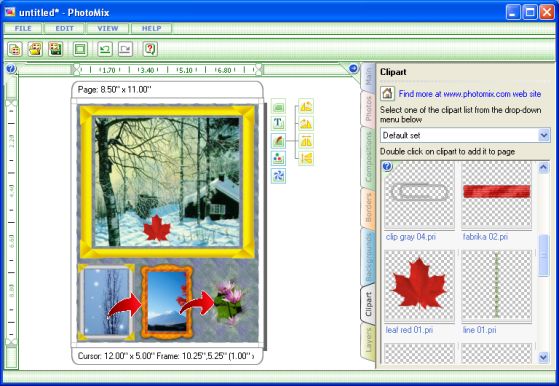The height and width of the screenshot is (386, 559).
Task: Select the winter forest photo in yellow frame
Action: pos(167,181)
